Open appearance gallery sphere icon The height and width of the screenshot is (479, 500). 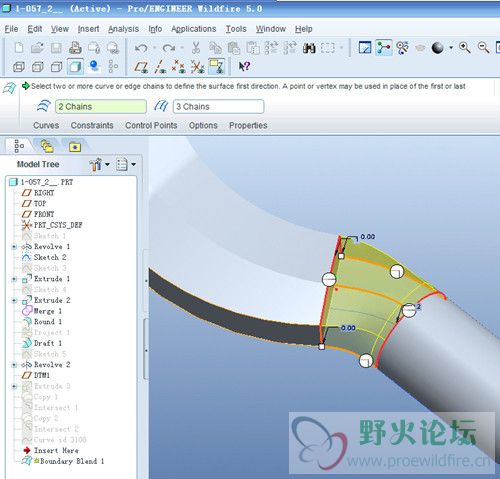tap(438, 48)
